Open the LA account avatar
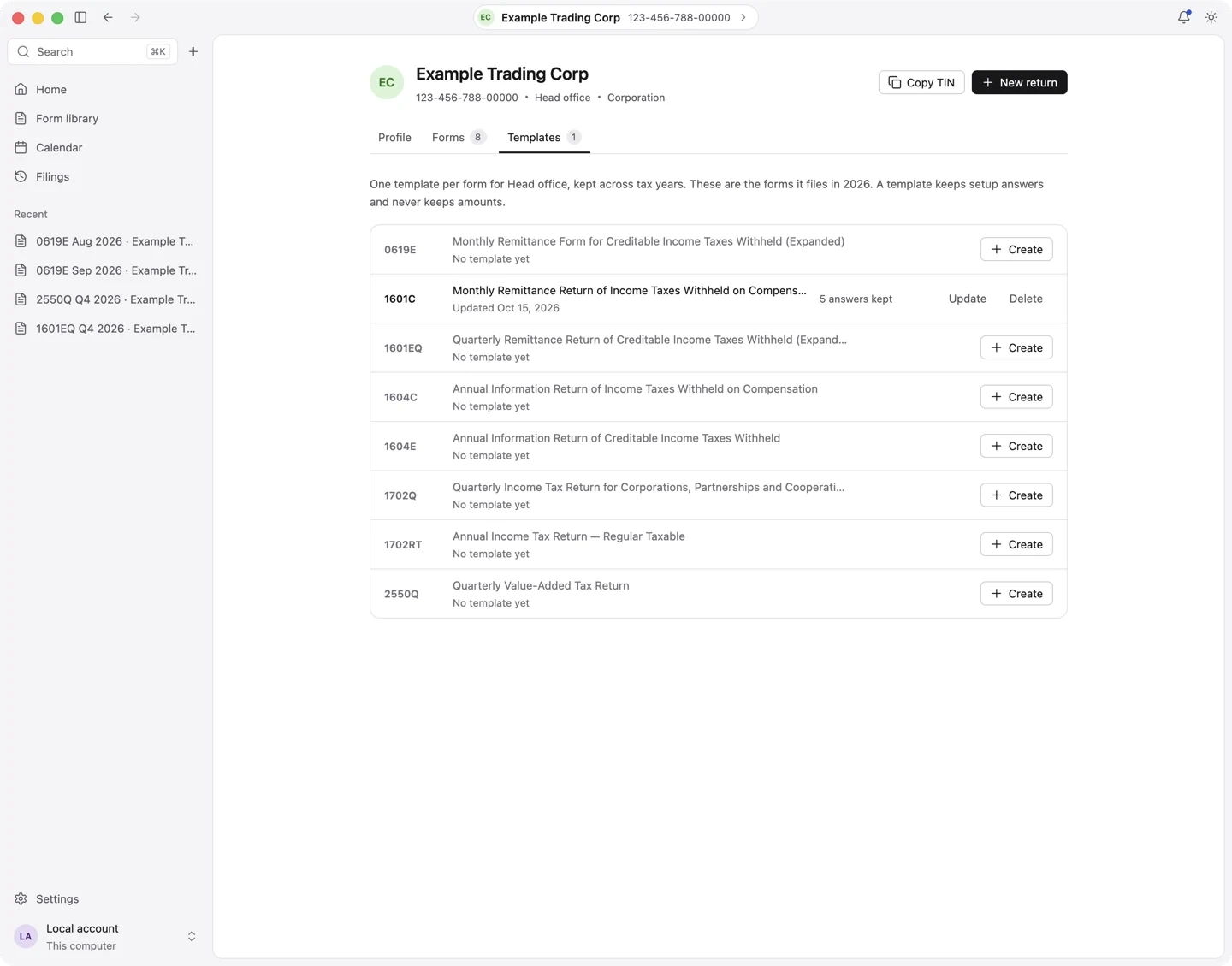Screen dimensions: 1232x966 [26, 936]
